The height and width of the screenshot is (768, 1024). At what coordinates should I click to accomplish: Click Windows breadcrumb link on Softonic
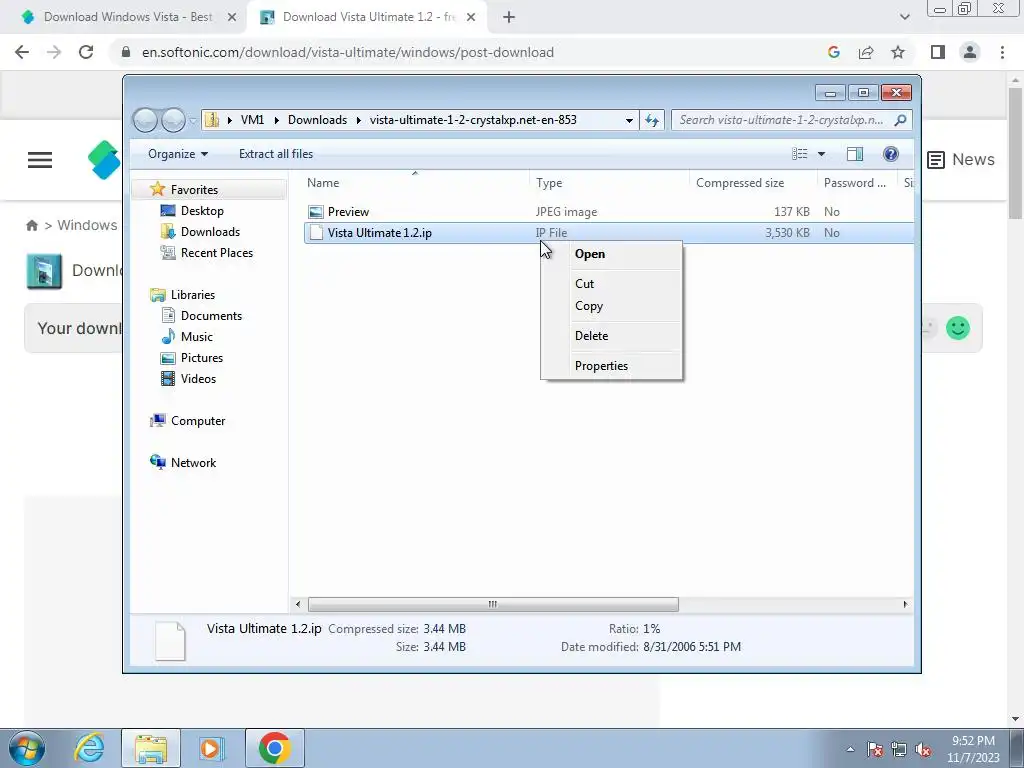pyautogui.click(x=88, y=225)
